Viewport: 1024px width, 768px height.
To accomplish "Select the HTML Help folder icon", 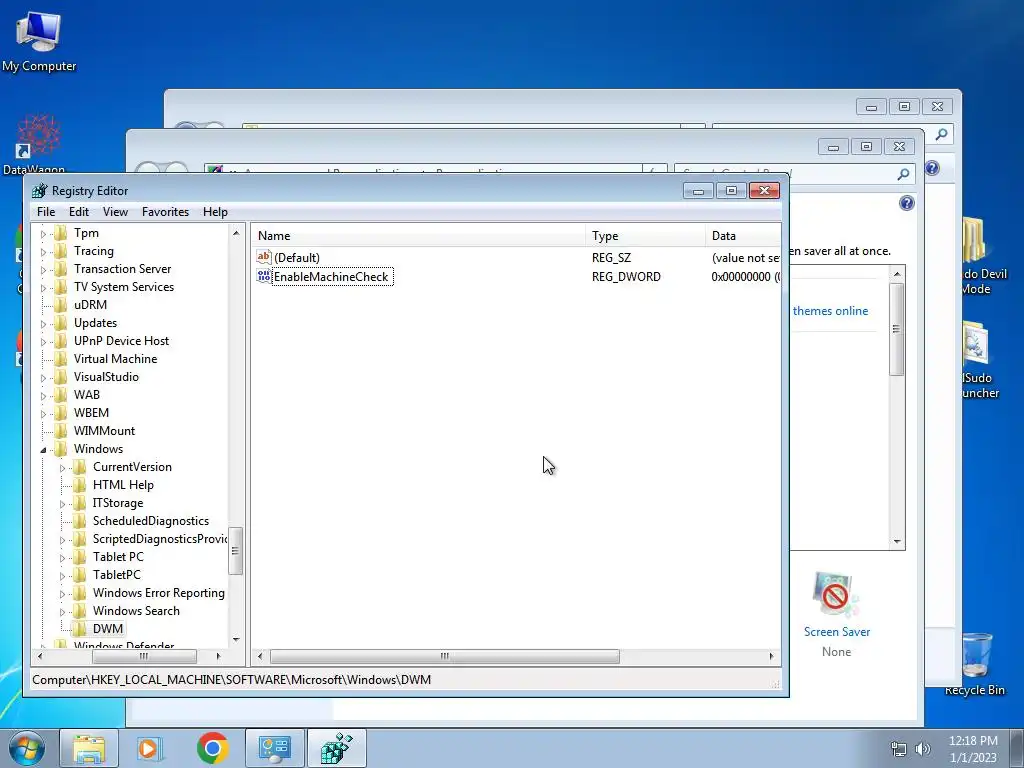I will tap(80, 485).
